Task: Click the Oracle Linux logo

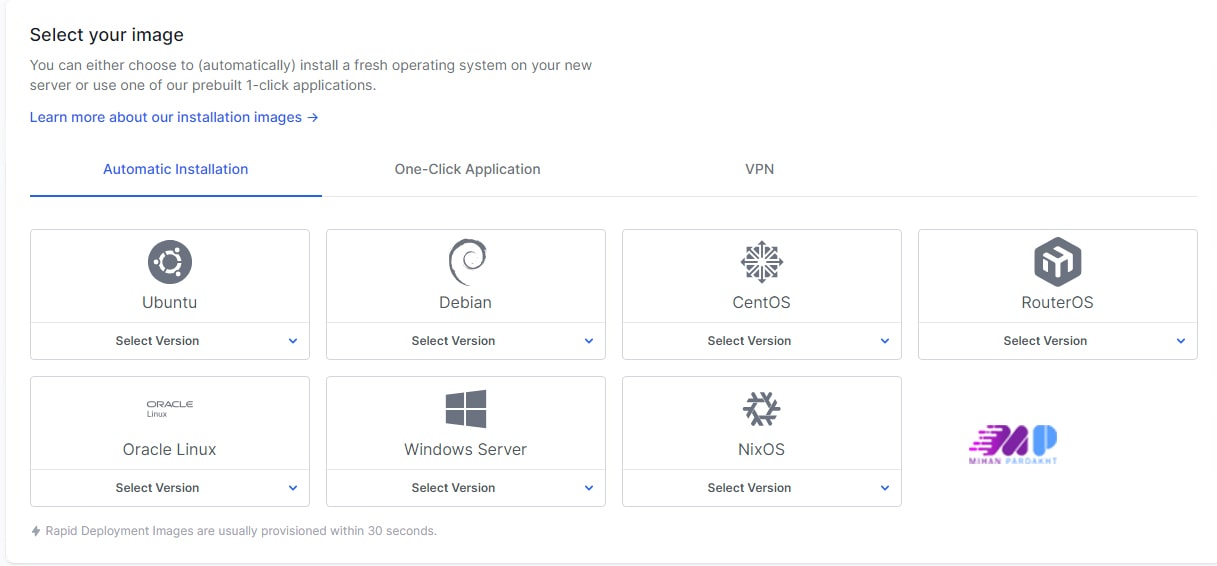Action: click(169, 408)
